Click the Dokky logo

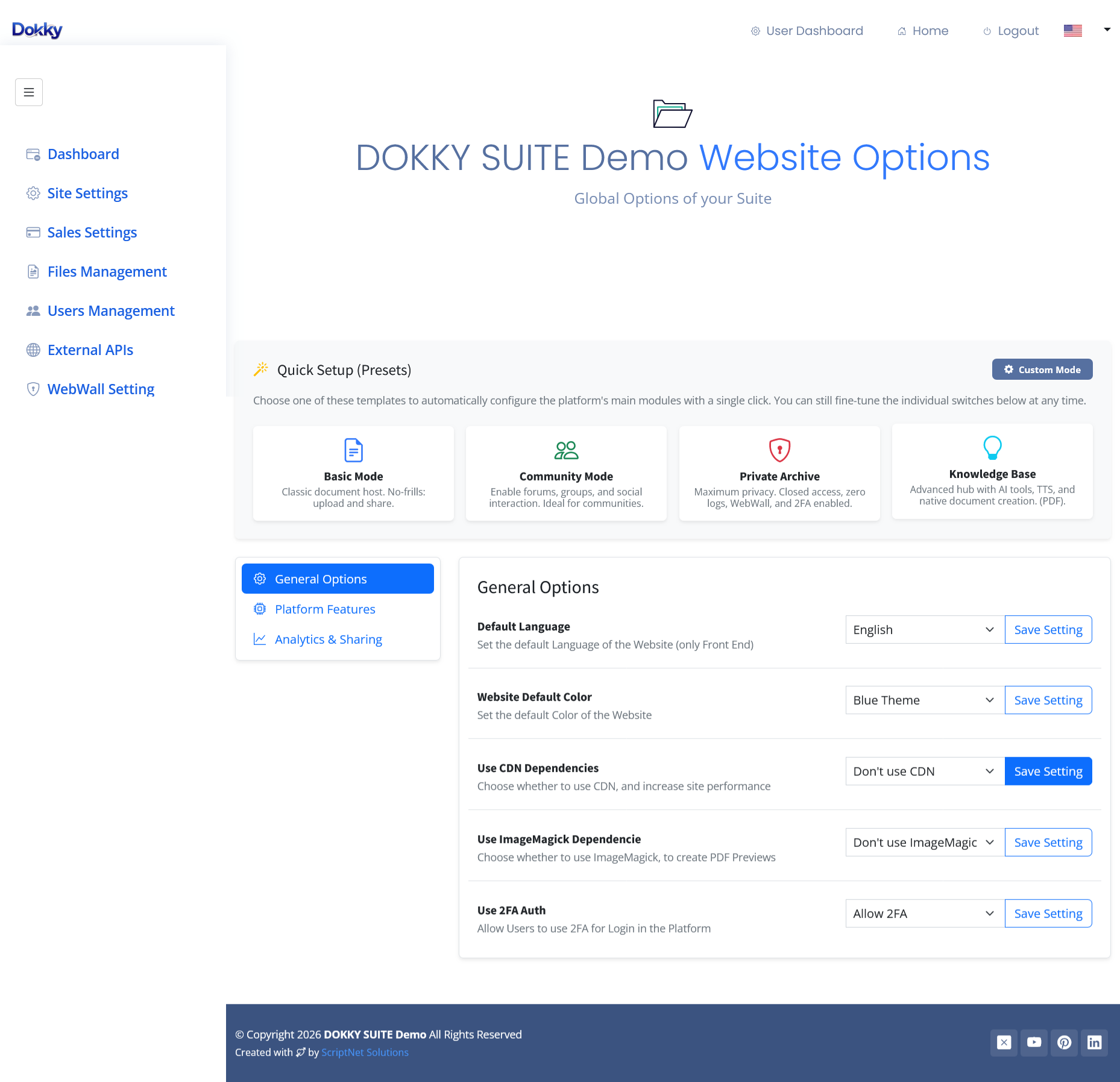coord(37,30)
